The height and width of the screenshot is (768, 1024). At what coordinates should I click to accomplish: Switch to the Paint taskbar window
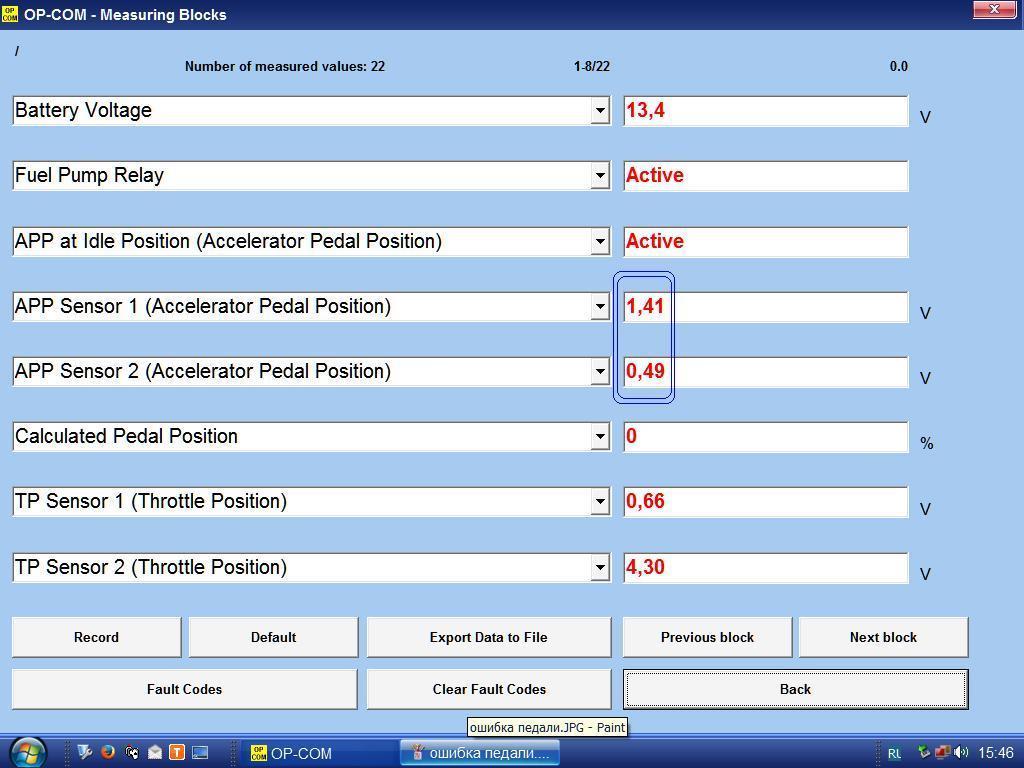tap(479, 753)
